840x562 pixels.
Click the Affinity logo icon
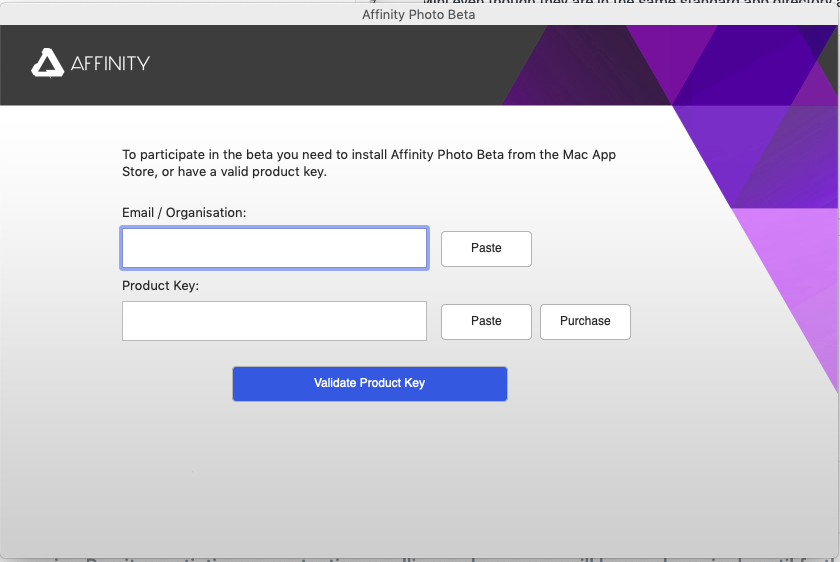click(48, 63)
